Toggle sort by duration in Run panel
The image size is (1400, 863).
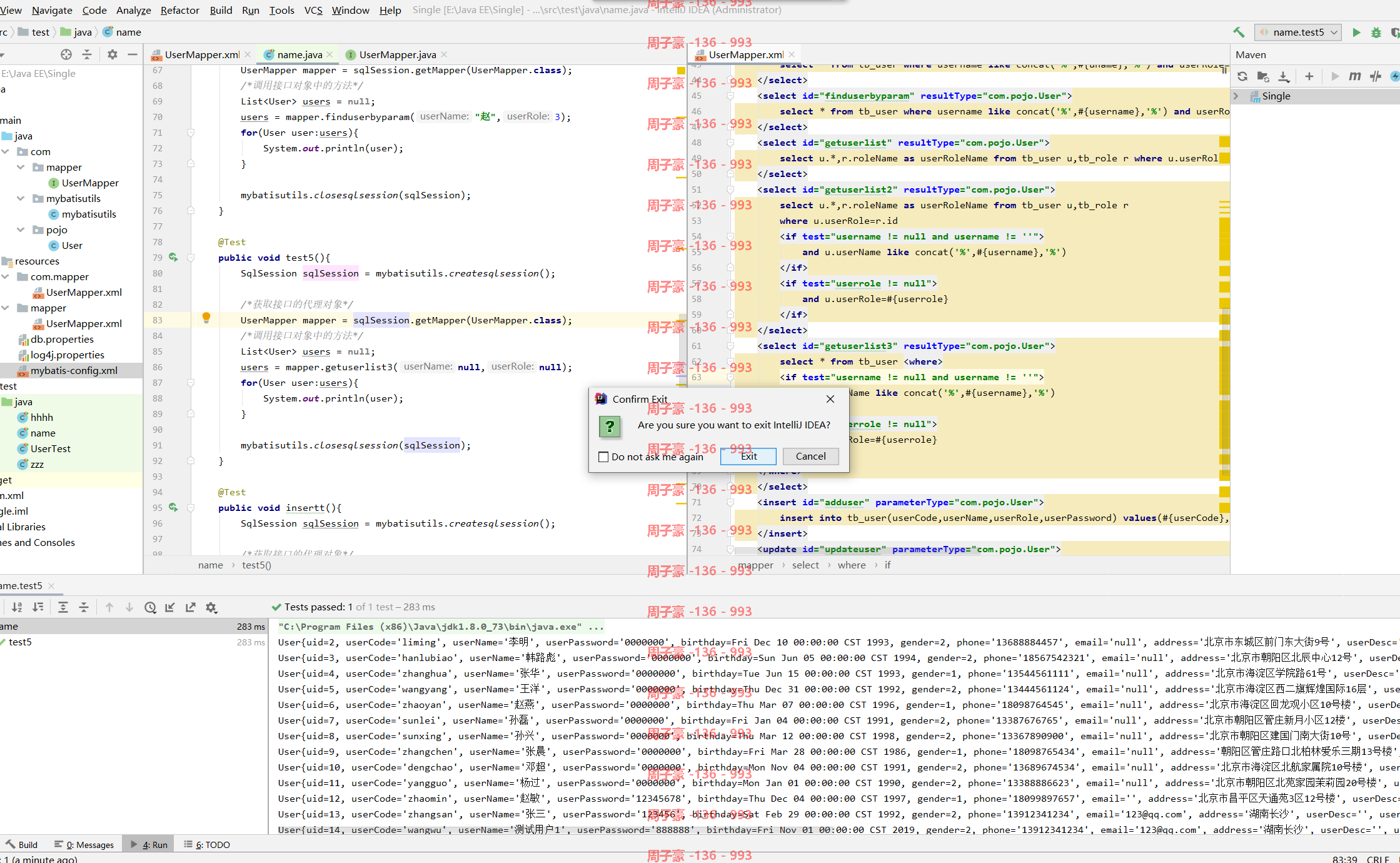38,607
